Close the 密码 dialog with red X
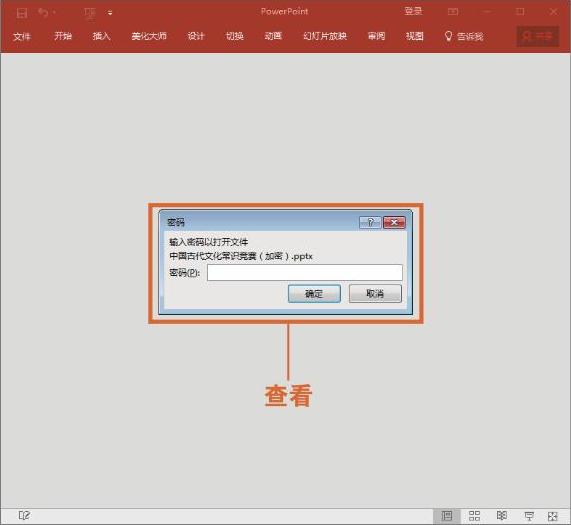This screenshot has height=525, width=571. (394, 222)
